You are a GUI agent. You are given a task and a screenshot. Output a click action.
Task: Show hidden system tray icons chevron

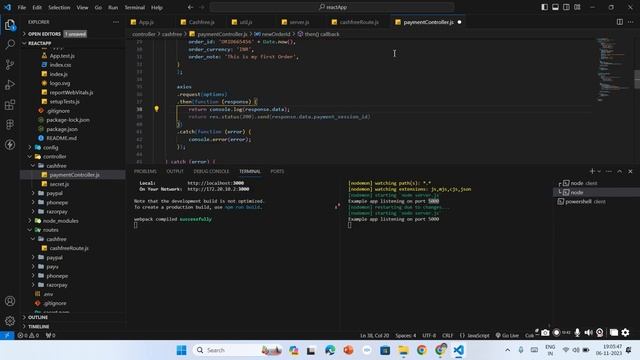coord(507,350)
